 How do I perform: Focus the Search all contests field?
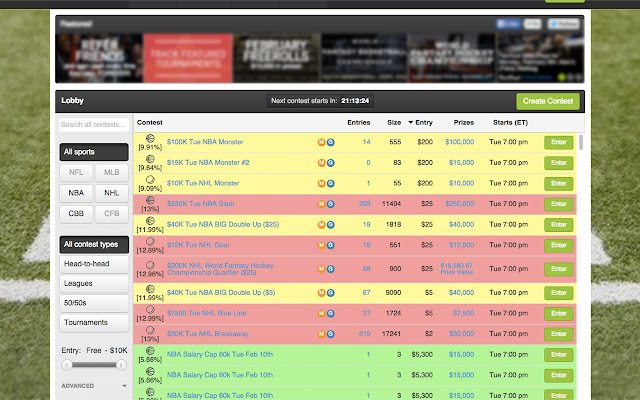coord(94,124)
